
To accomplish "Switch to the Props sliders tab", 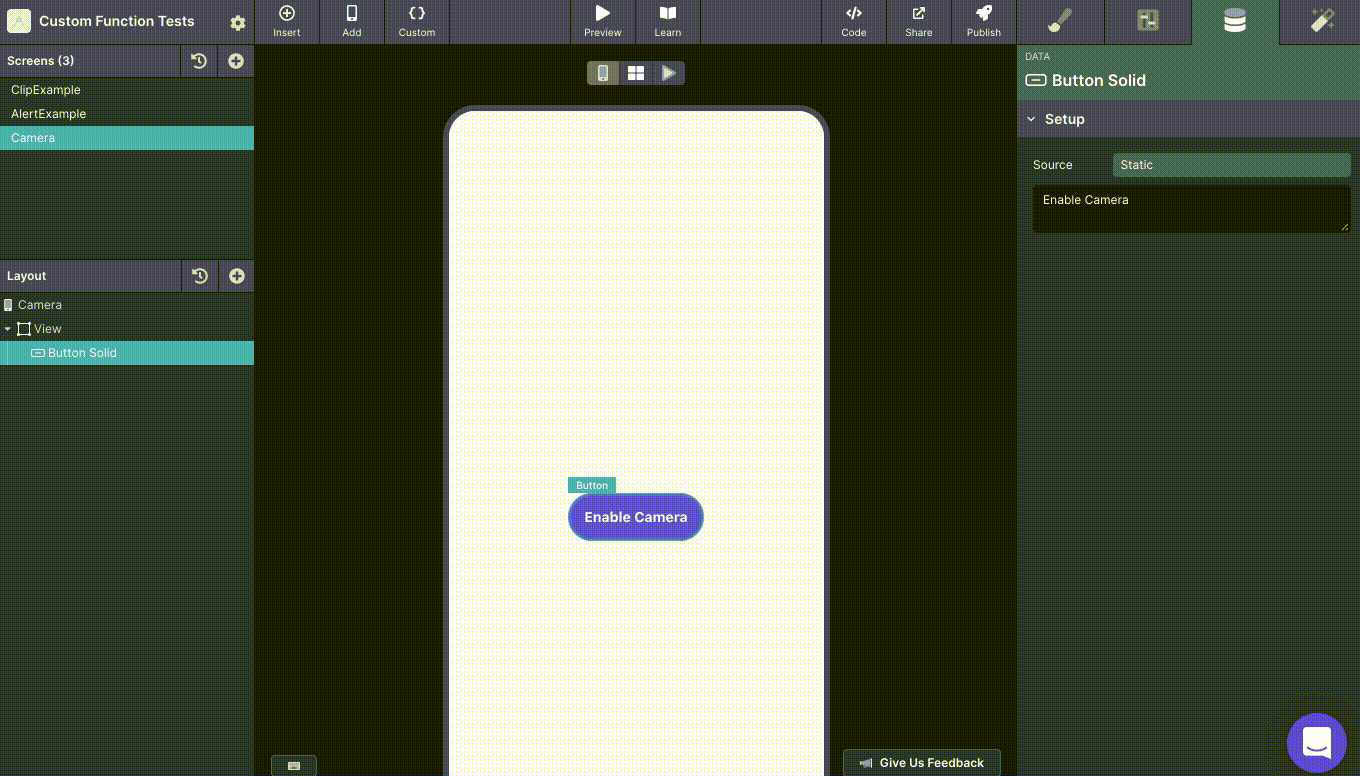I will [1148, 21].
